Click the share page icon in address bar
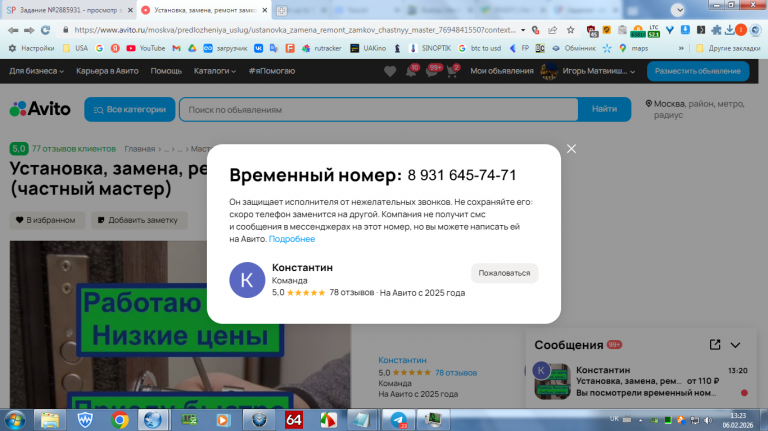 tap(552, 30)
